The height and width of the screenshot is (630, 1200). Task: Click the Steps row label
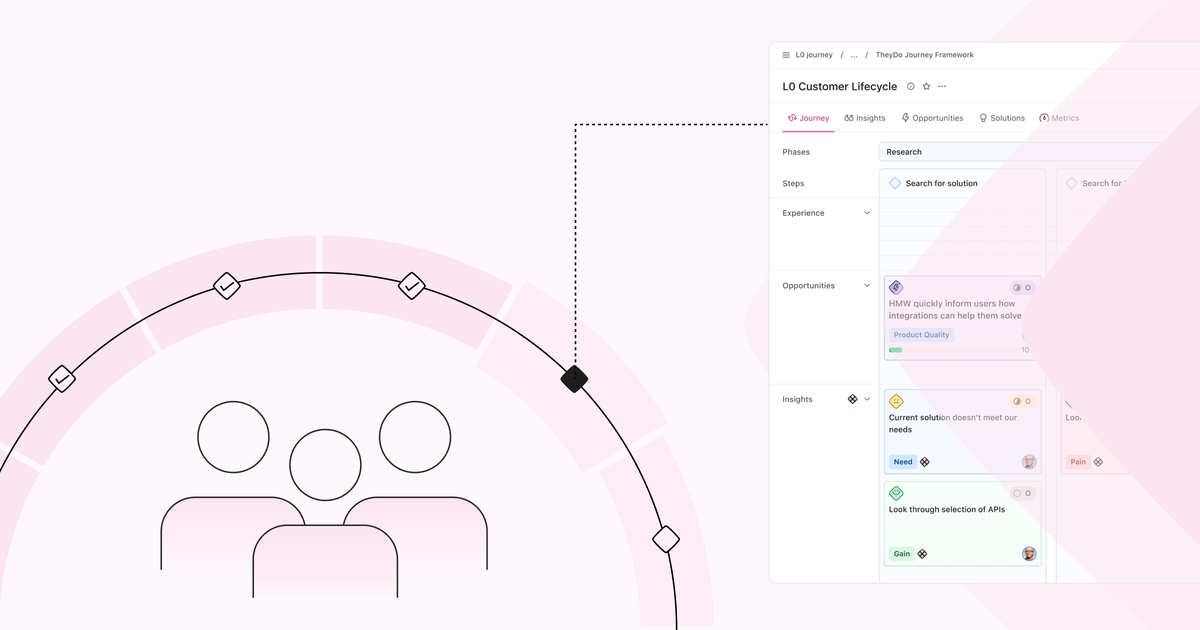click(793, 183)
